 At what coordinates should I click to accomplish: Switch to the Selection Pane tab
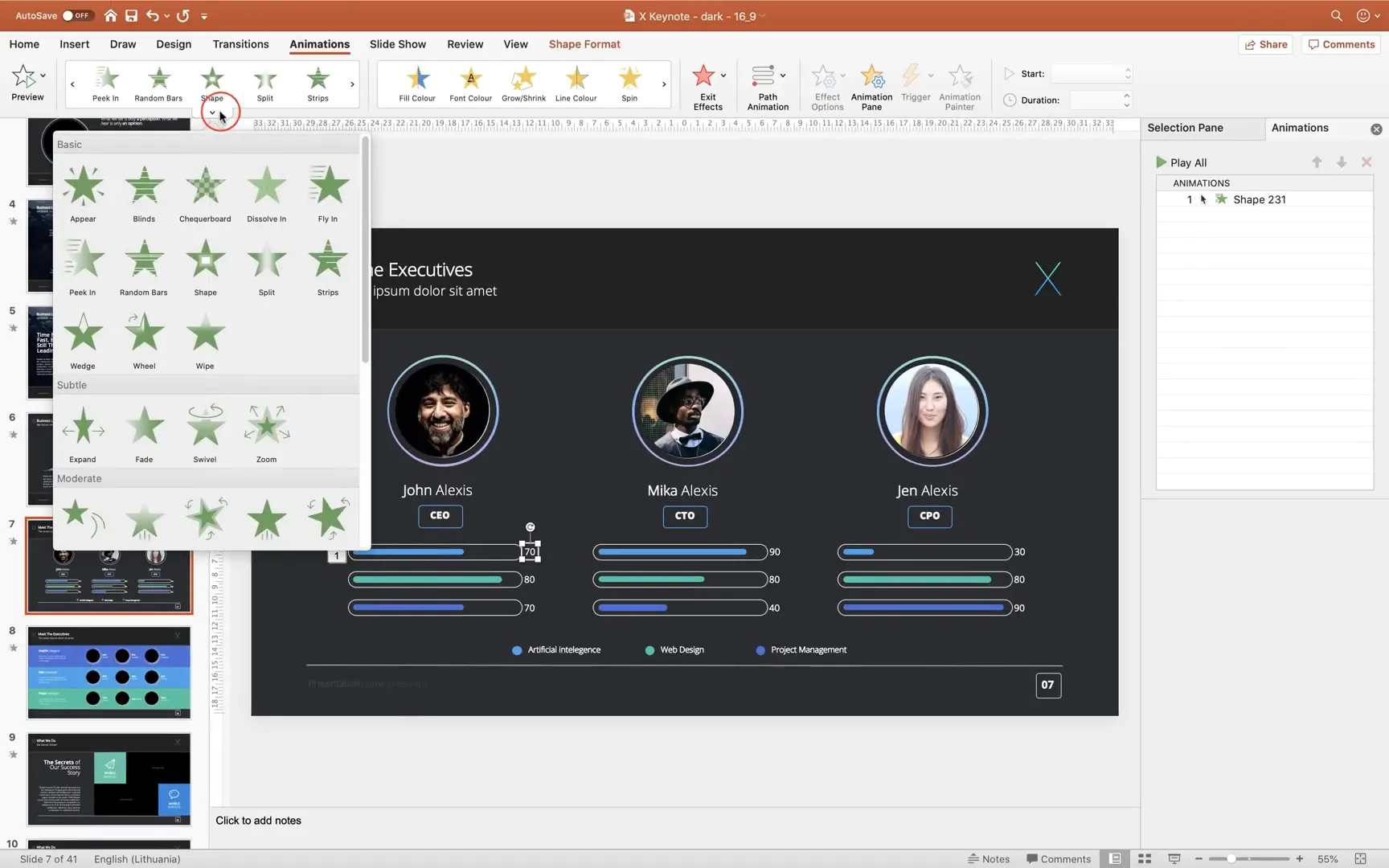(x=1185, y=128)
